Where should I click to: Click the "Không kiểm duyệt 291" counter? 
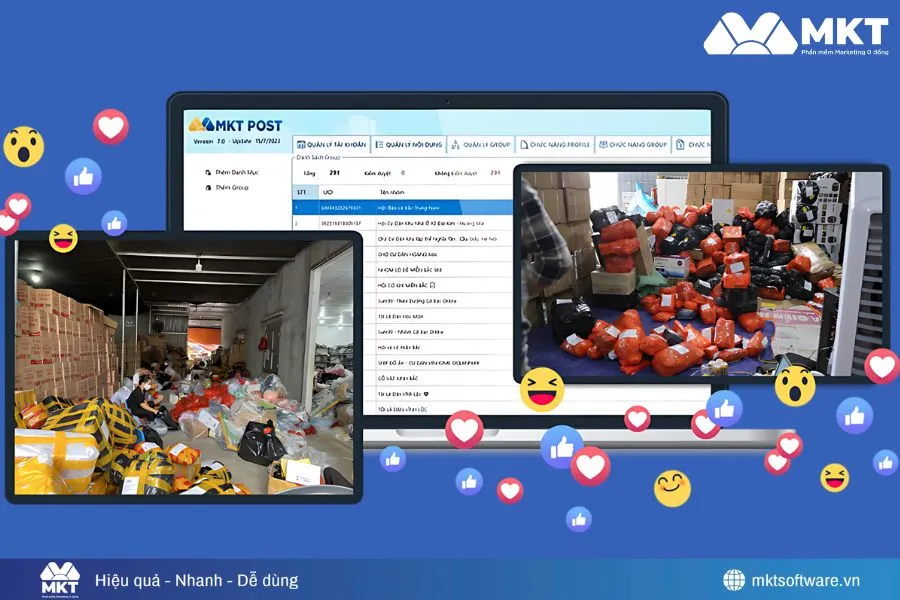[460, 172]
